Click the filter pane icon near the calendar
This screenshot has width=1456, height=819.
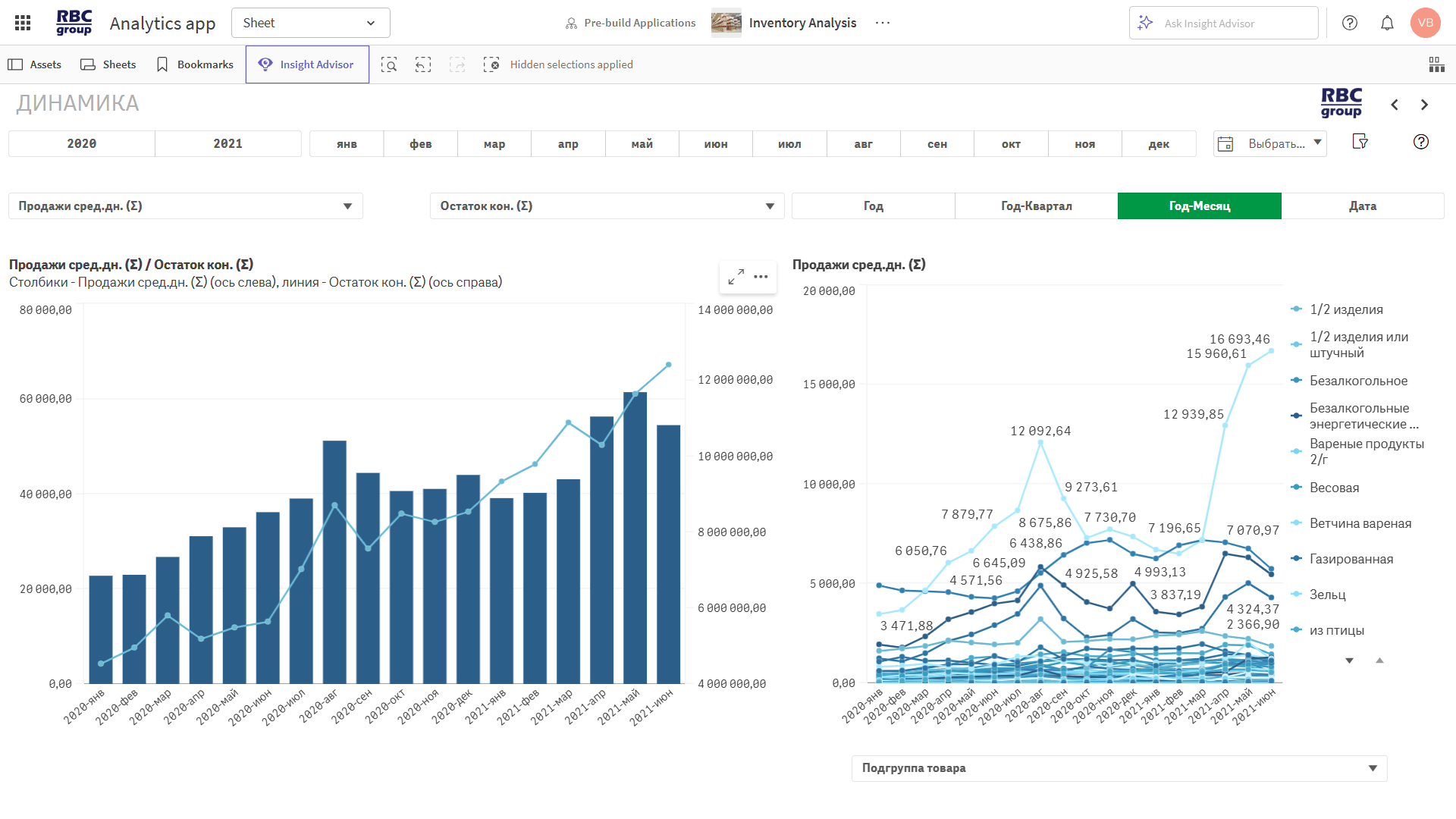click(x=1361, y=142)
